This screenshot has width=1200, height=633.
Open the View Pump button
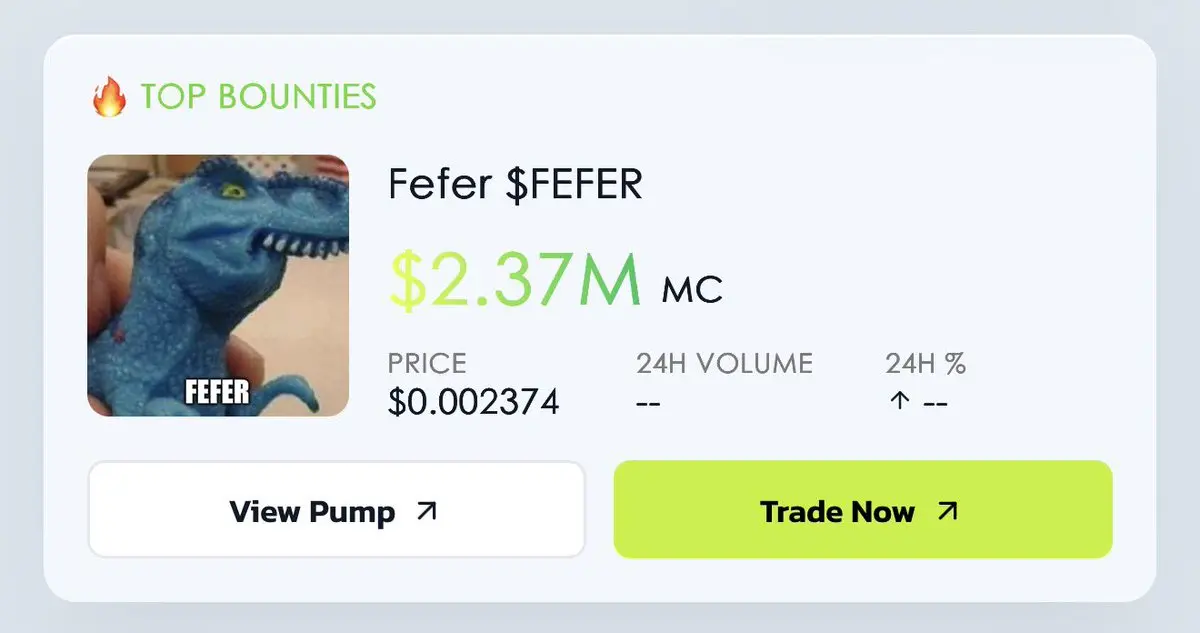click(x=336, y=509)
